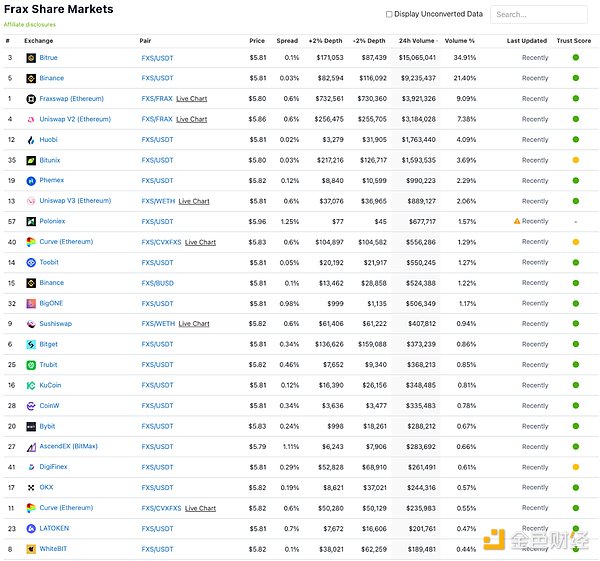Click the KuCoin exchange logo icon

pyautogui.click(x=31, y=385)
